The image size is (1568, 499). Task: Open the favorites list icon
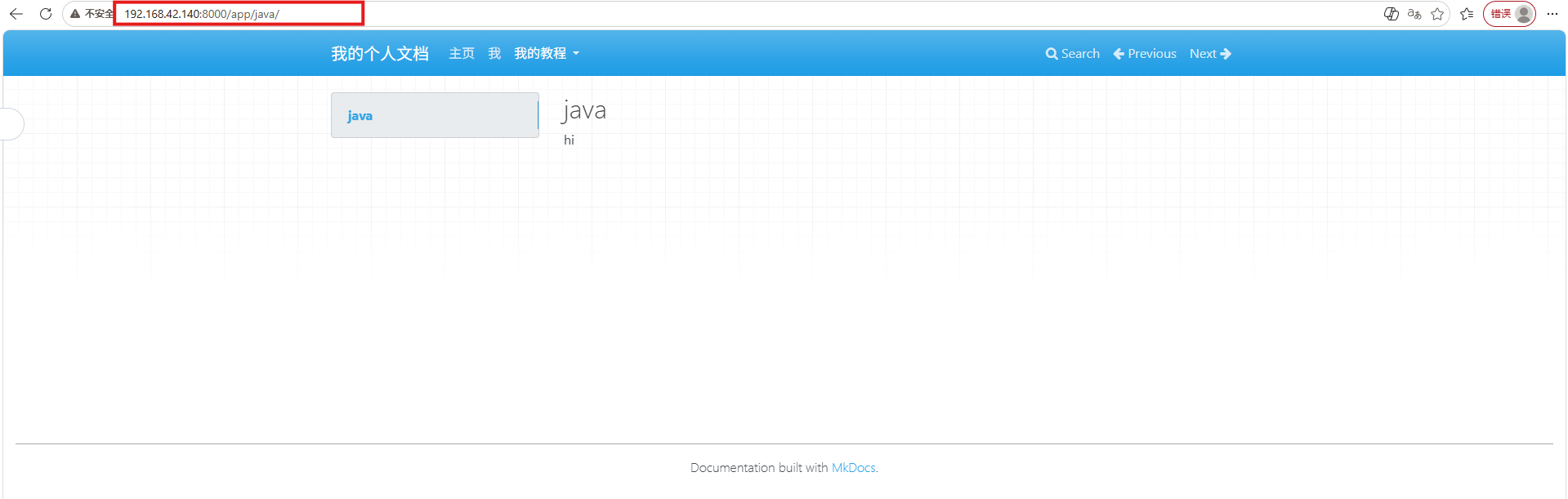coord(1467,14)
